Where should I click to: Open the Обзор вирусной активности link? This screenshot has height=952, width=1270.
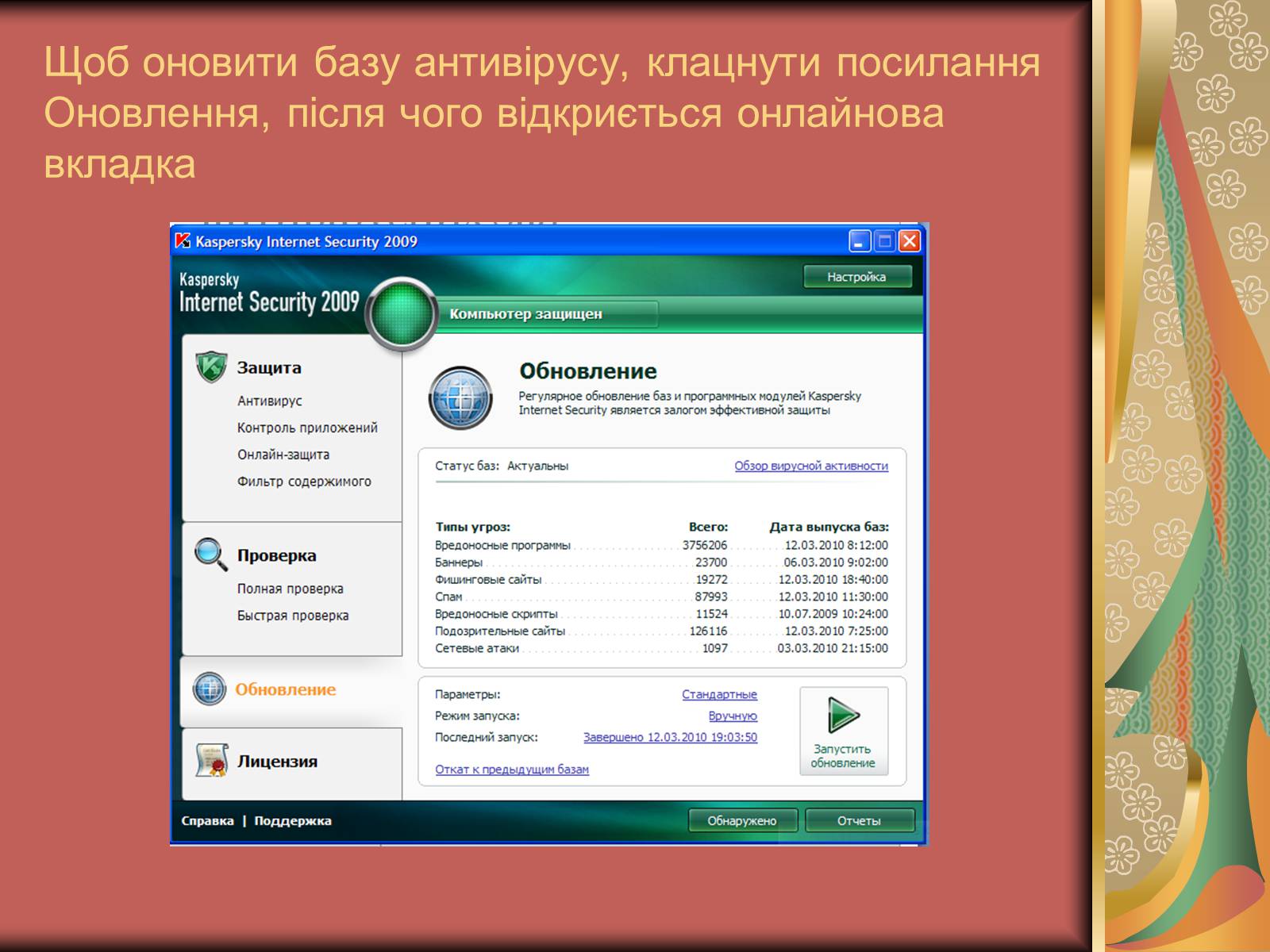[x=810, y=466]
